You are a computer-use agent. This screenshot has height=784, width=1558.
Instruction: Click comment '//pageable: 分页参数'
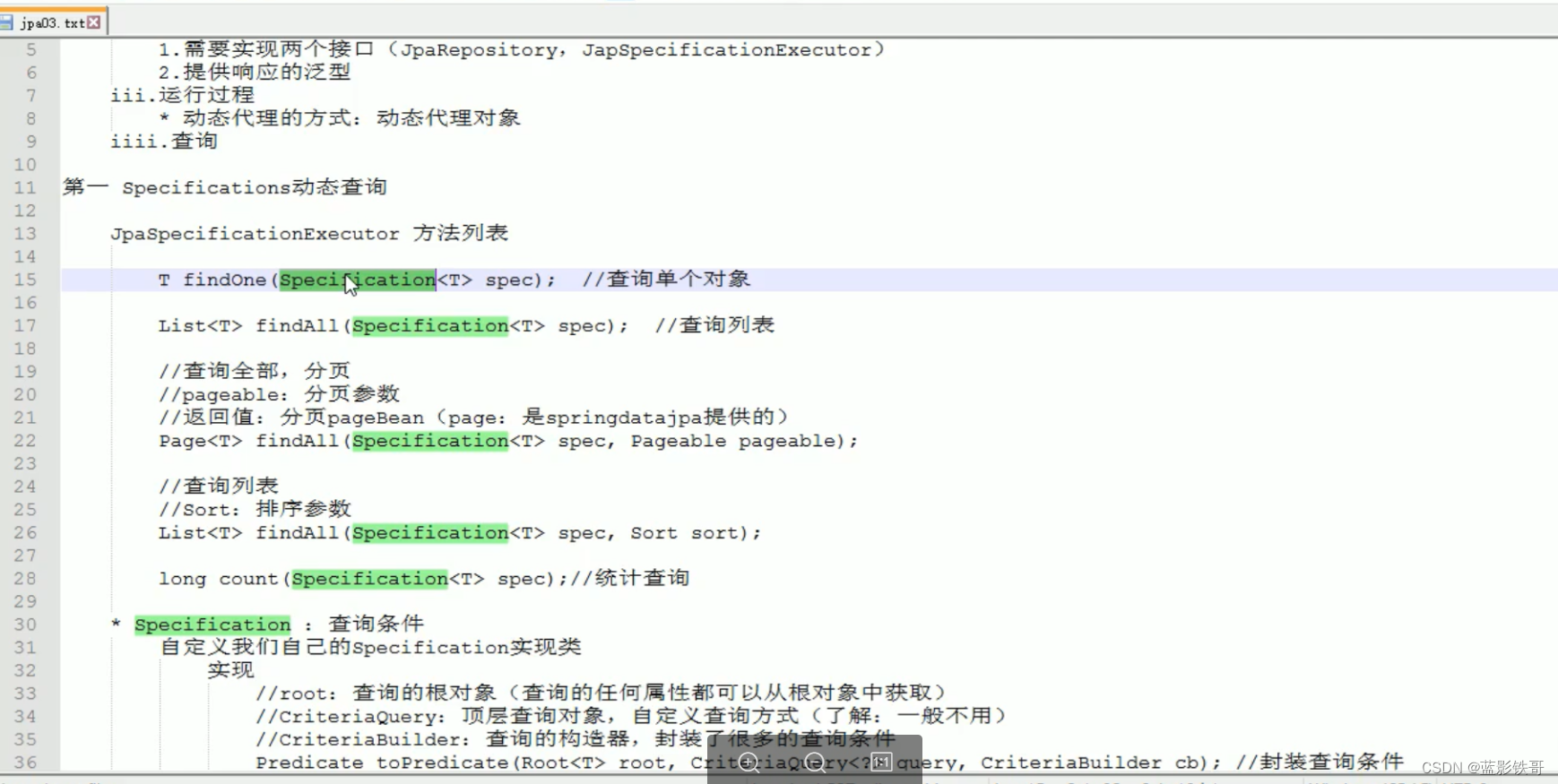[279, 394]
